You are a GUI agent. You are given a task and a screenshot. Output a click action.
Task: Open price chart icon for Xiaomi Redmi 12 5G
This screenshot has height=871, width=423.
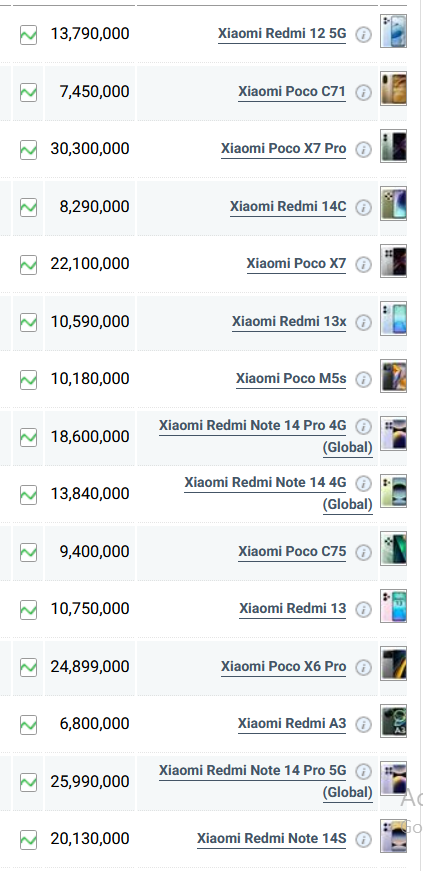click(x=28, y=34)
